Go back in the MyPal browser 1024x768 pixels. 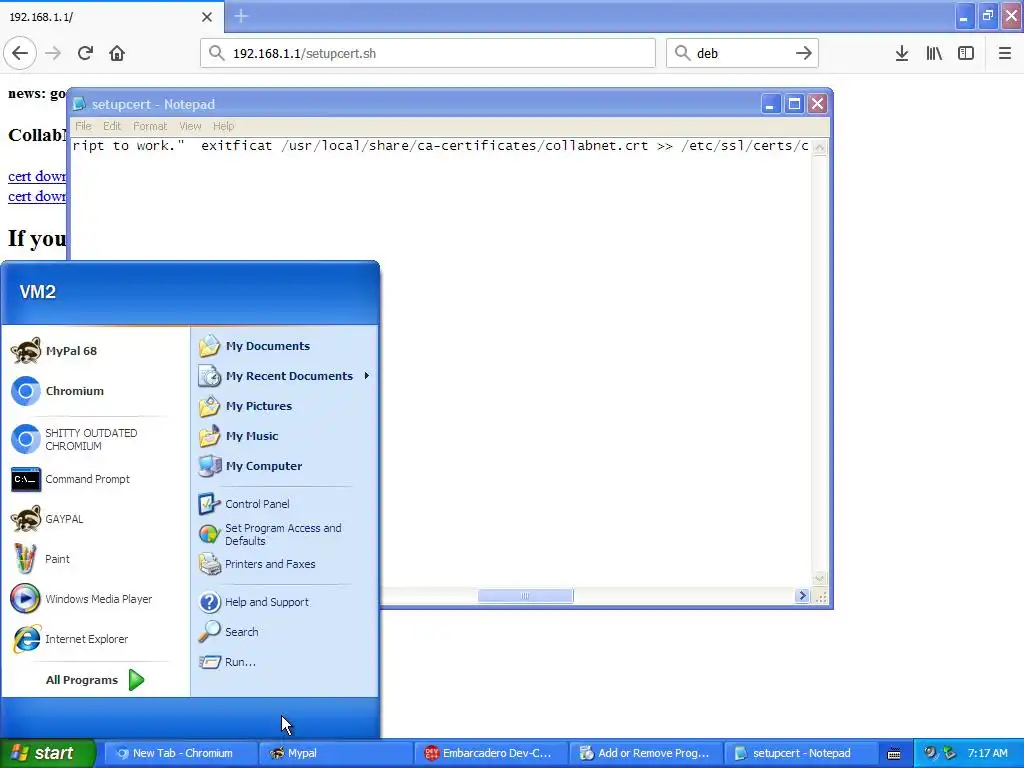point(20,54)
